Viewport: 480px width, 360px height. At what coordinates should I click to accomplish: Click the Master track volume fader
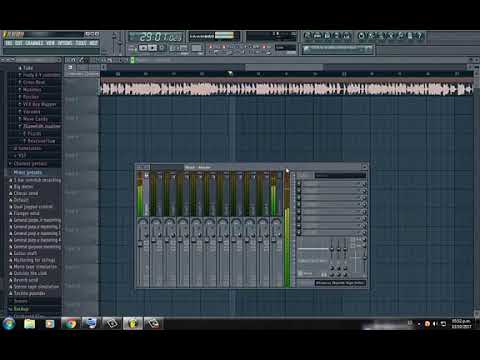[141, 244]
